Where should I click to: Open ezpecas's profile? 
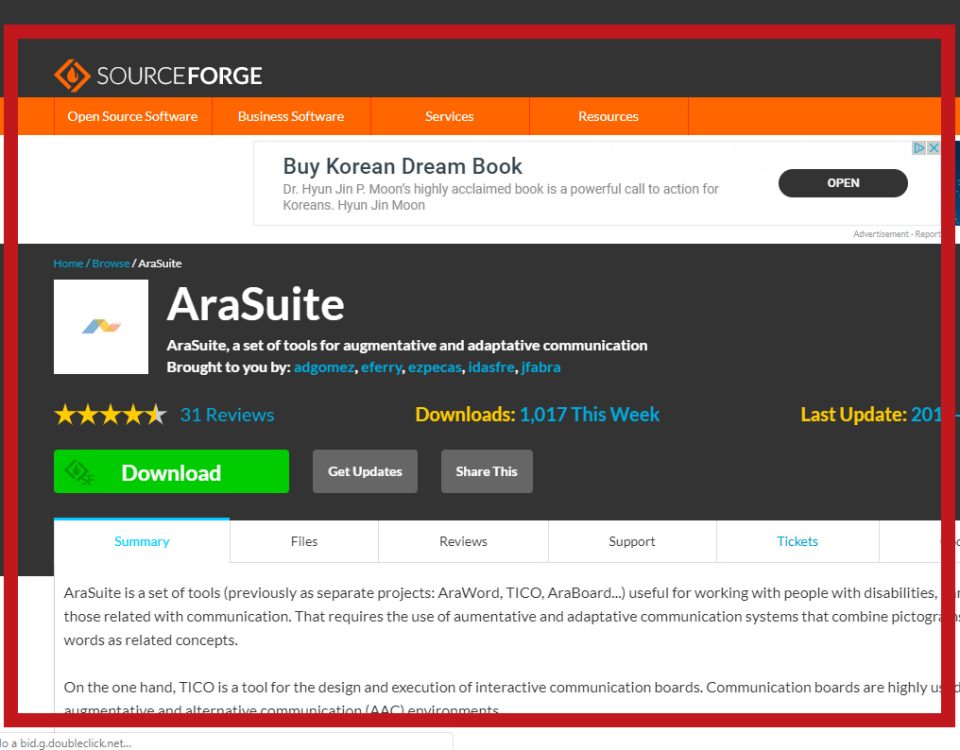point(435,367)
